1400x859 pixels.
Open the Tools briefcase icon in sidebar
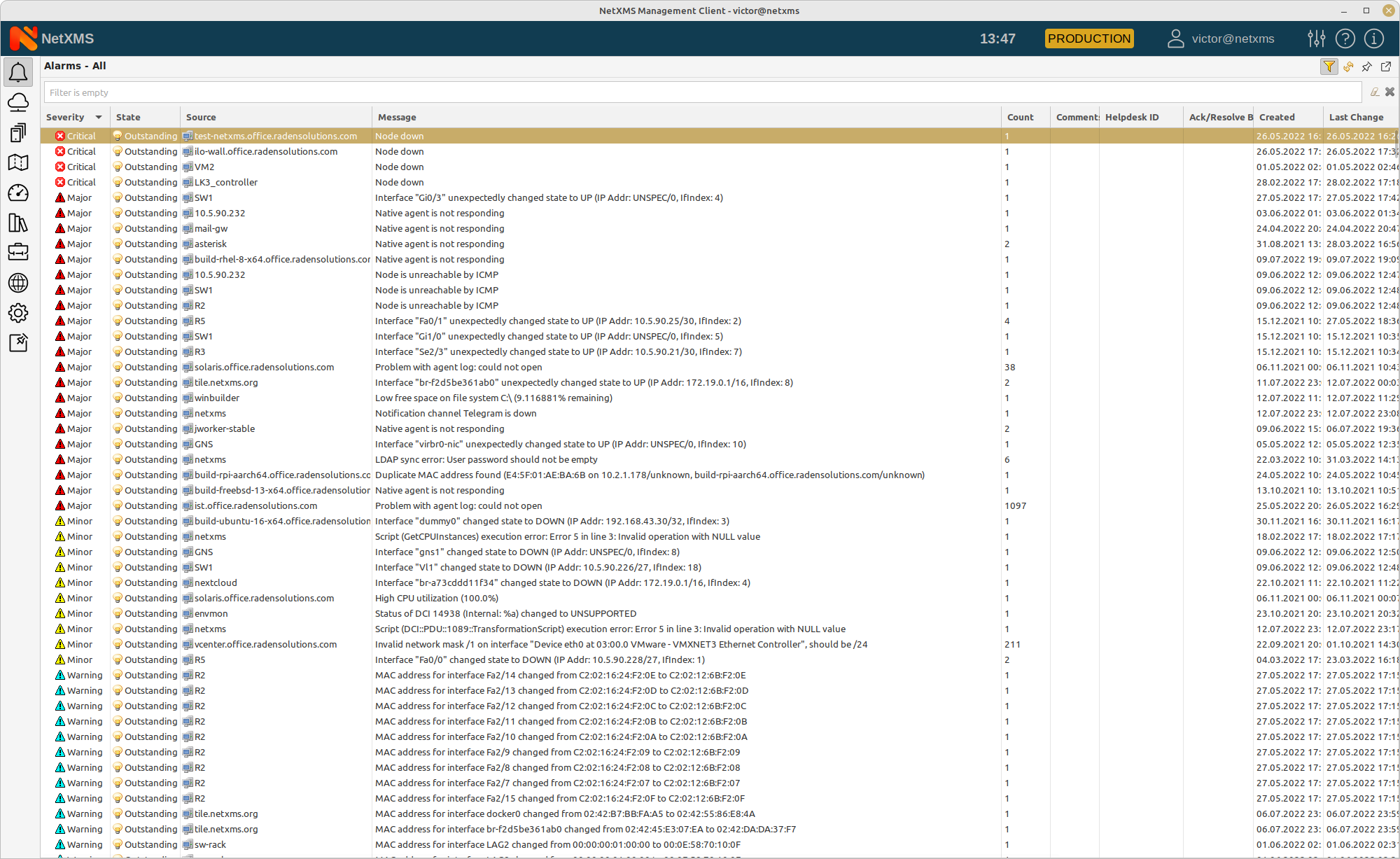tap(18, 252)
